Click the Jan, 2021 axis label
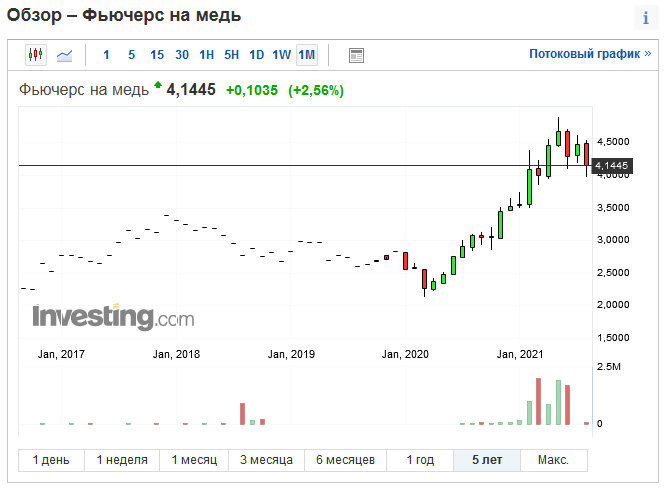This screenshot has height=489, width=670. coord(520,354)
